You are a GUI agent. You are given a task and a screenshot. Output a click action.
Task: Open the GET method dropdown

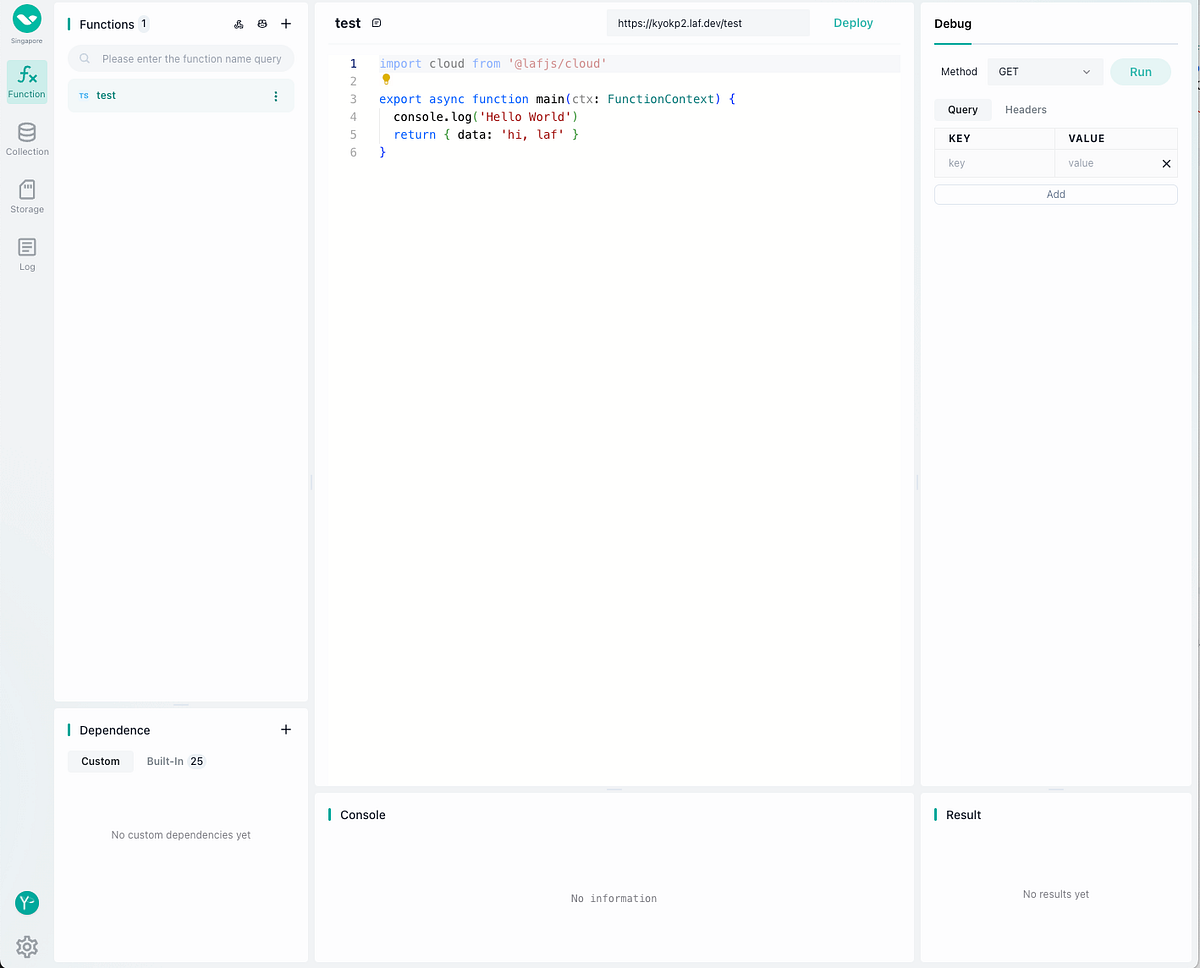click(1045, 71)
